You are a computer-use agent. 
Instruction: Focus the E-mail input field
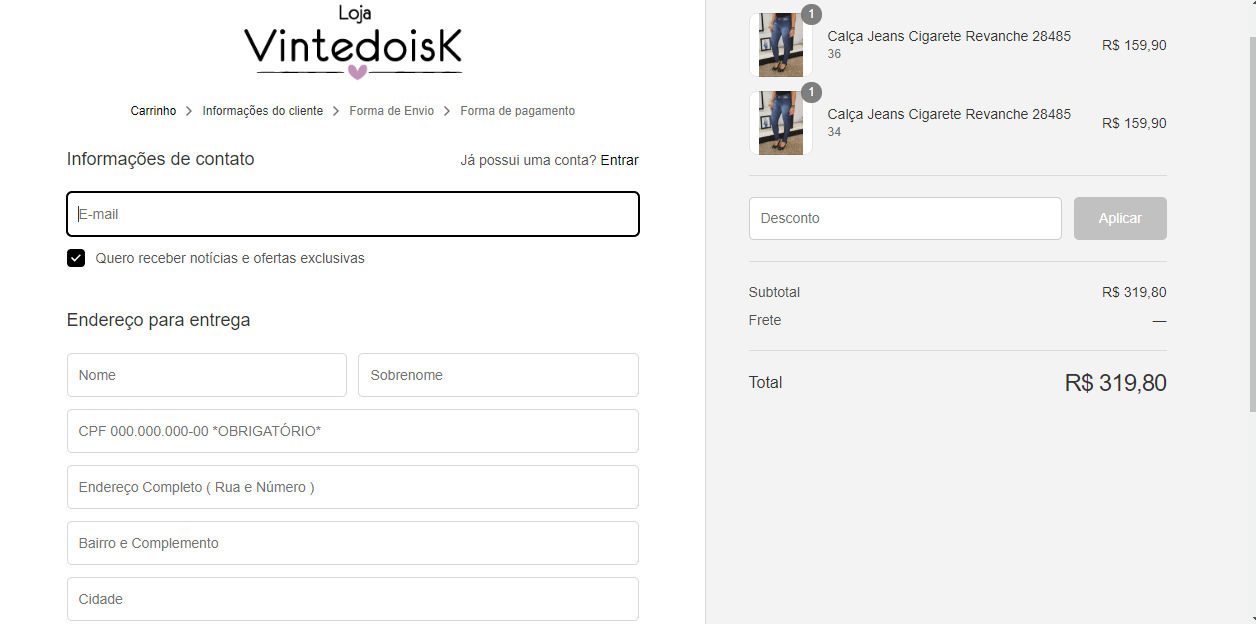353,214
